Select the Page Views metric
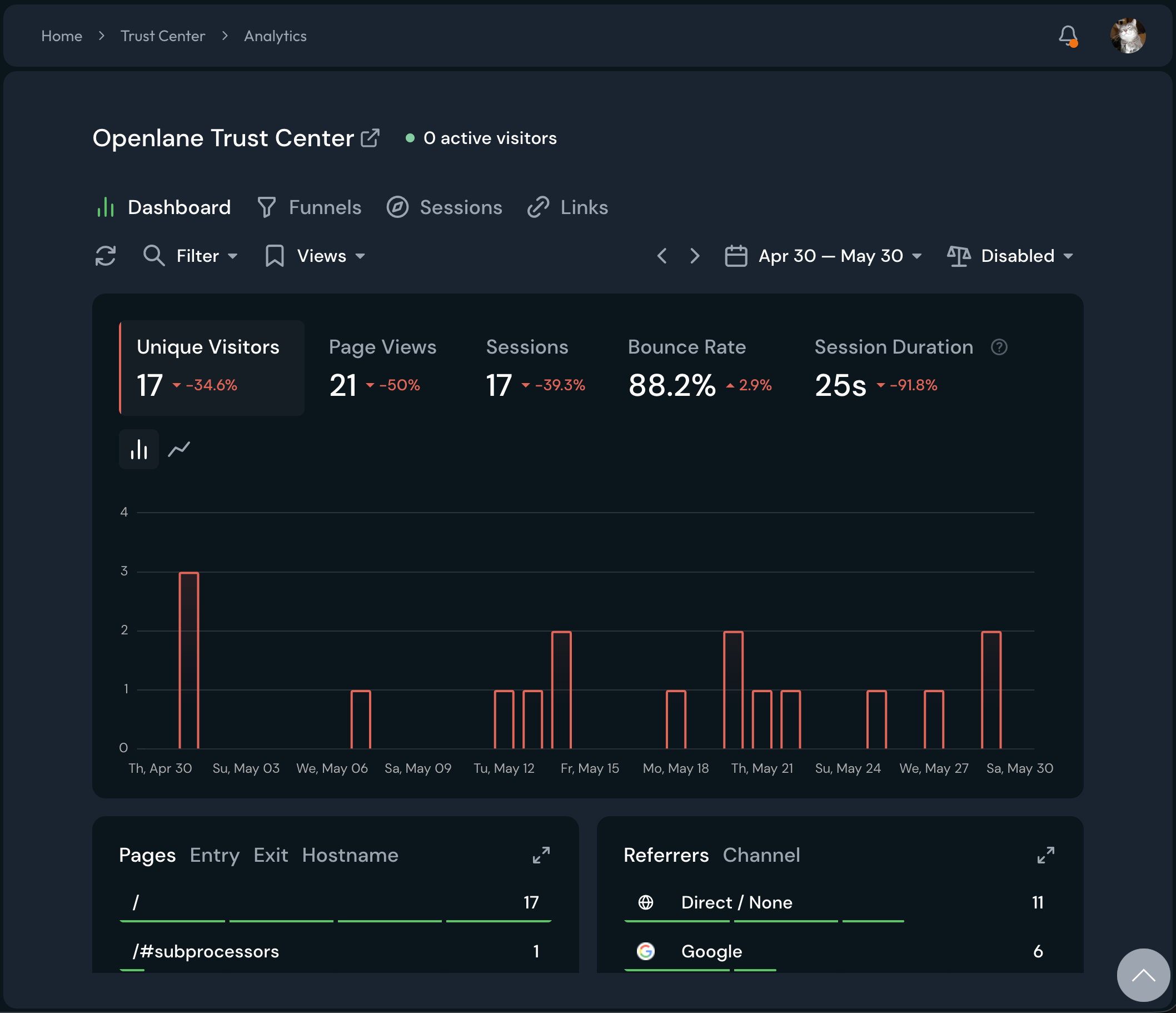1176x1013 pixels. (383, 368)
